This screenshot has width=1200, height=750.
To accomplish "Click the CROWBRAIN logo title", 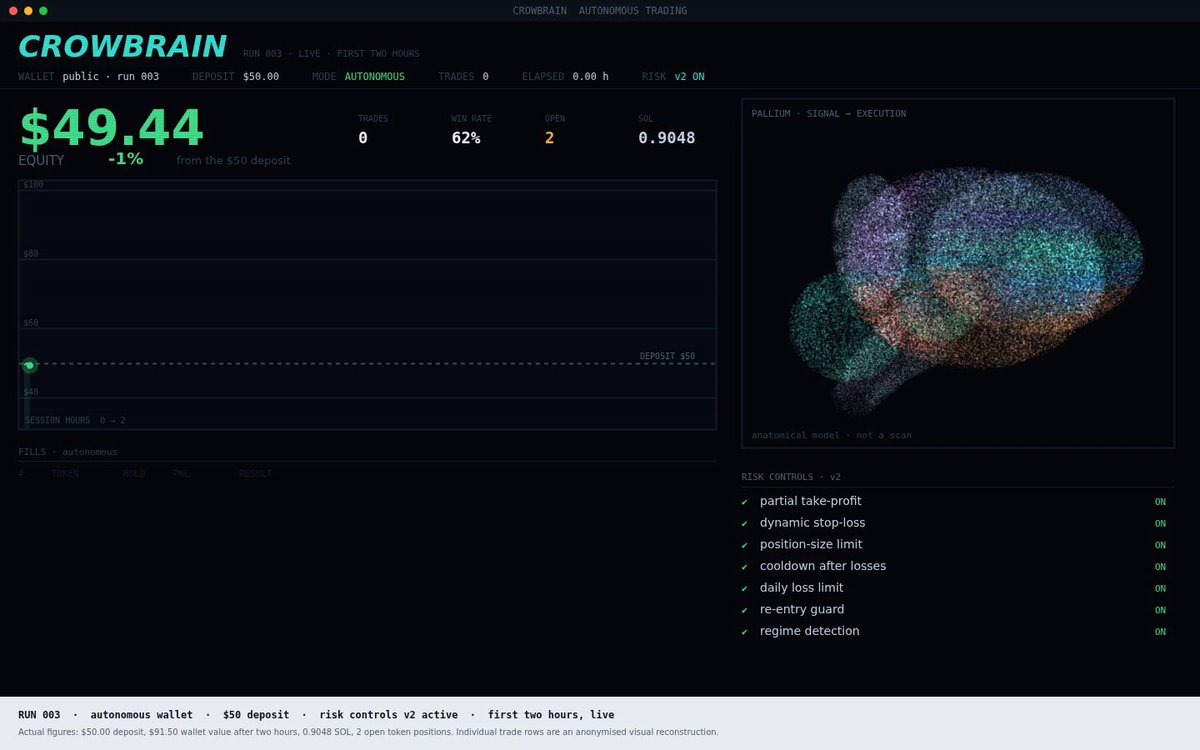I will point(122,46).
